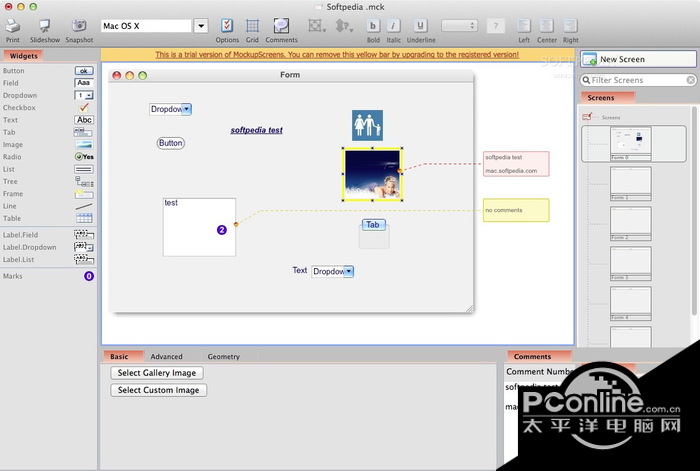Click the New Screen button
Screen dimensions: 700x471
point(638,59)
